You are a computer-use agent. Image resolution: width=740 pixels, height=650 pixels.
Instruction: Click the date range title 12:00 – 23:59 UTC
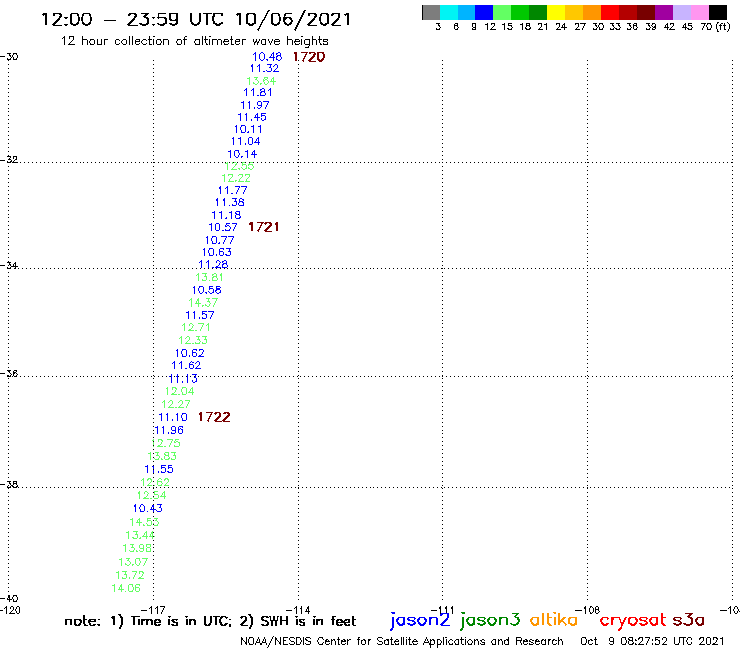coord(196,20)
